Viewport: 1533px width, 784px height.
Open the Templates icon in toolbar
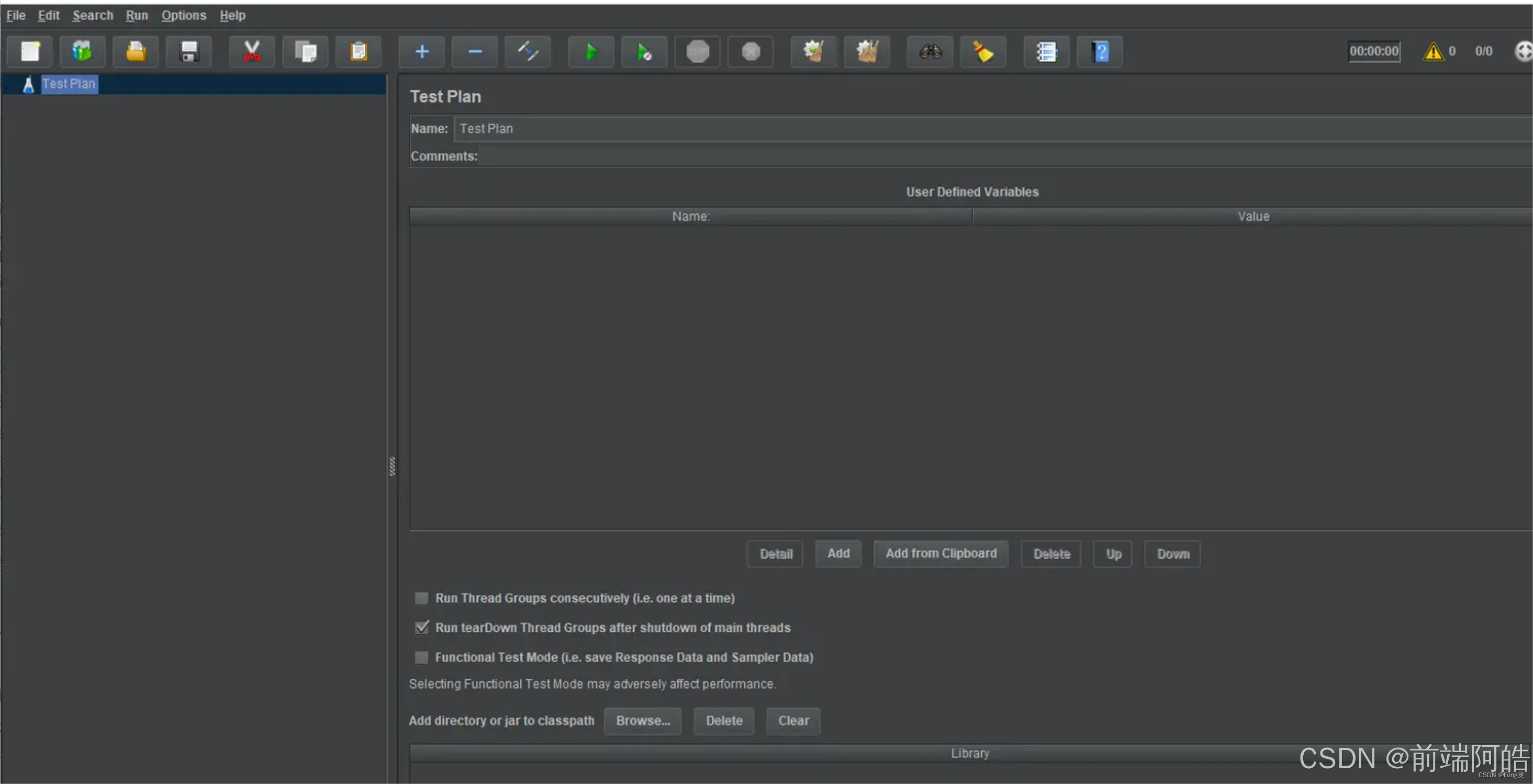tap(82, 52)
